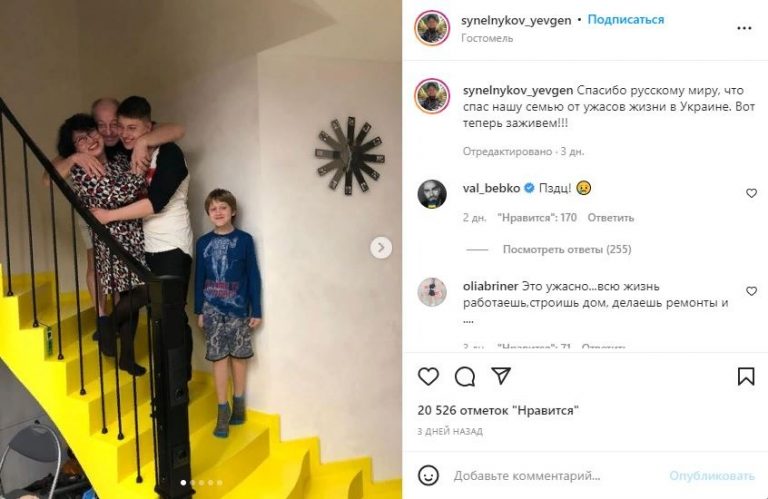Like the val_bebko comment heart

[751, 193]
